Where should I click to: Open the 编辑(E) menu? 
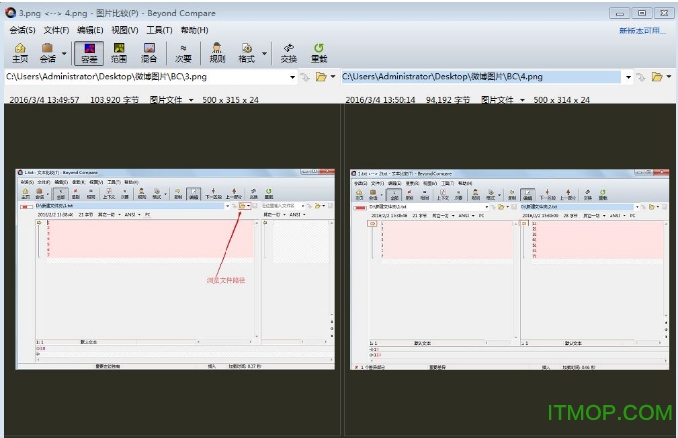click(x=91, y=30)
